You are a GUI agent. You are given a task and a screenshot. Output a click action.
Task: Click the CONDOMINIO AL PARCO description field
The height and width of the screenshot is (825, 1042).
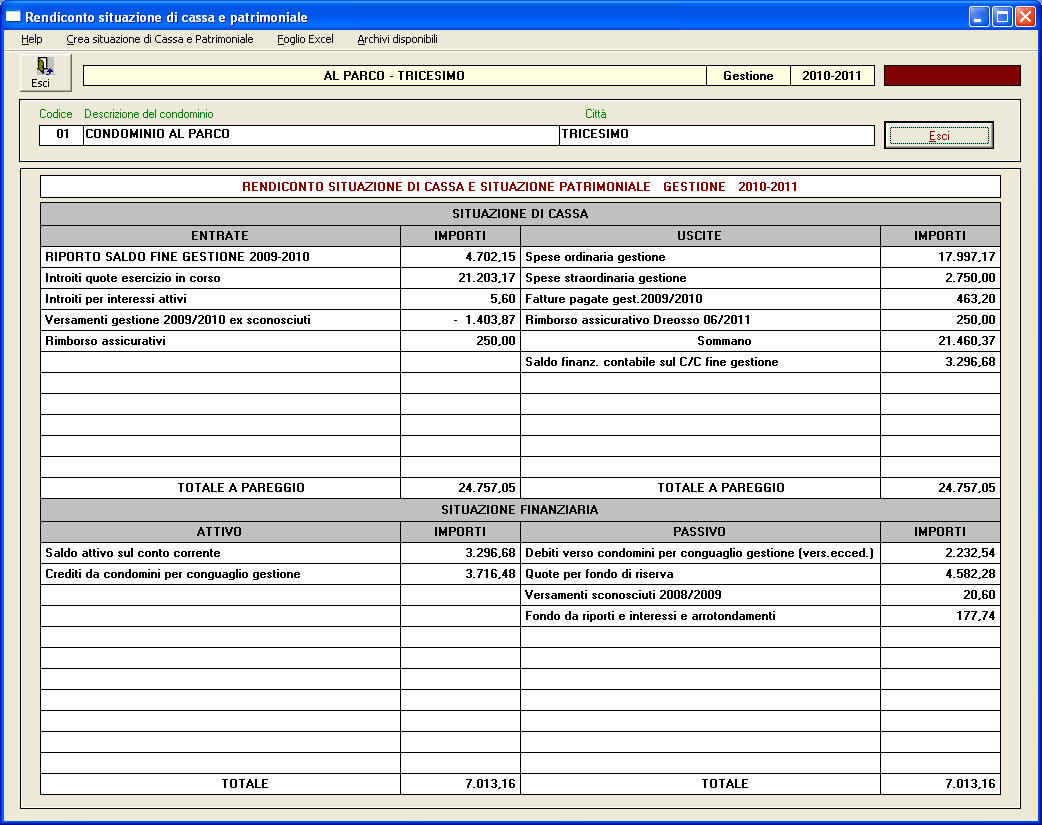pyautogui.click(x=322, y=135)
